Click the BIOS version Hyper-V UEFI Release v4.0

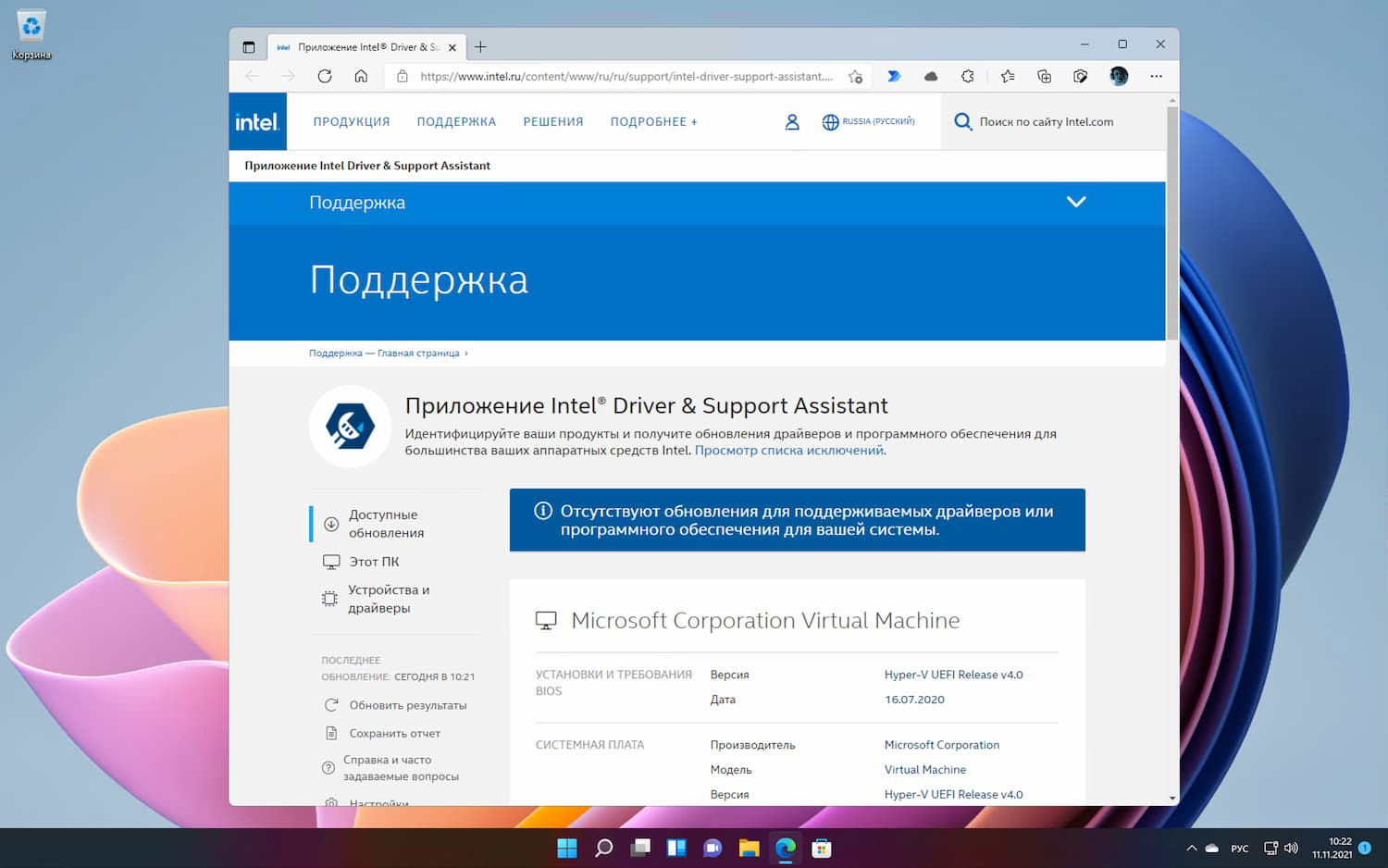click(x=953, y=675)
